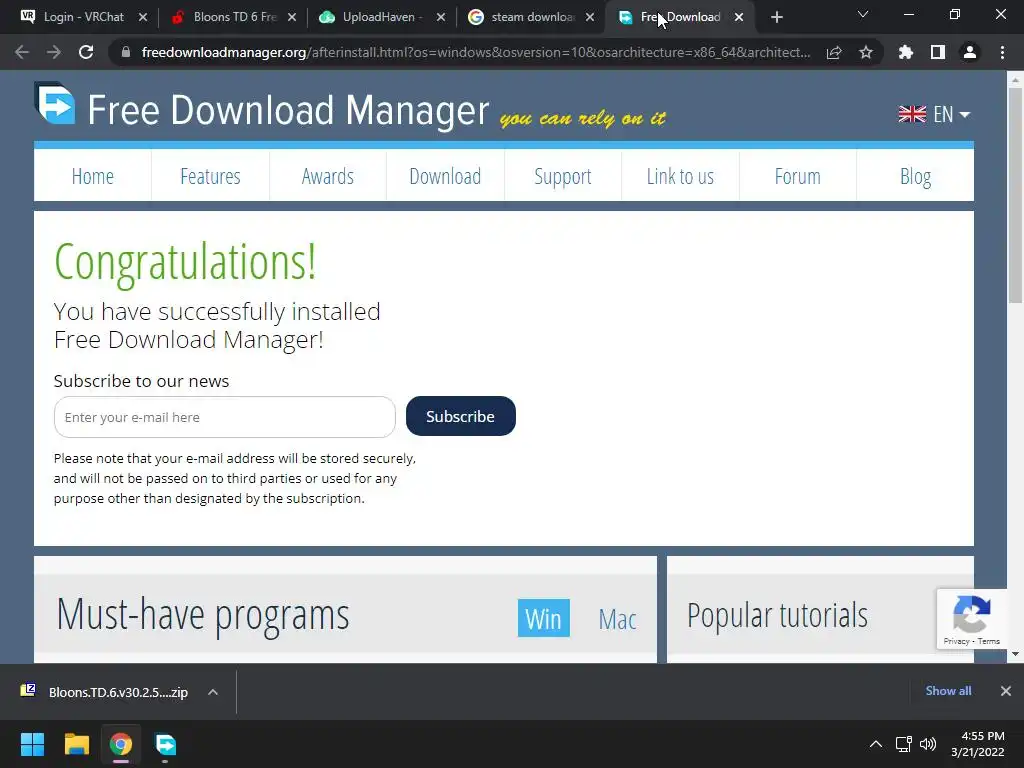Viewport: 1024px width, 768px height.
Task: Click the browser forward arrow
Action: pyautogui.click(x=54, y=52)
